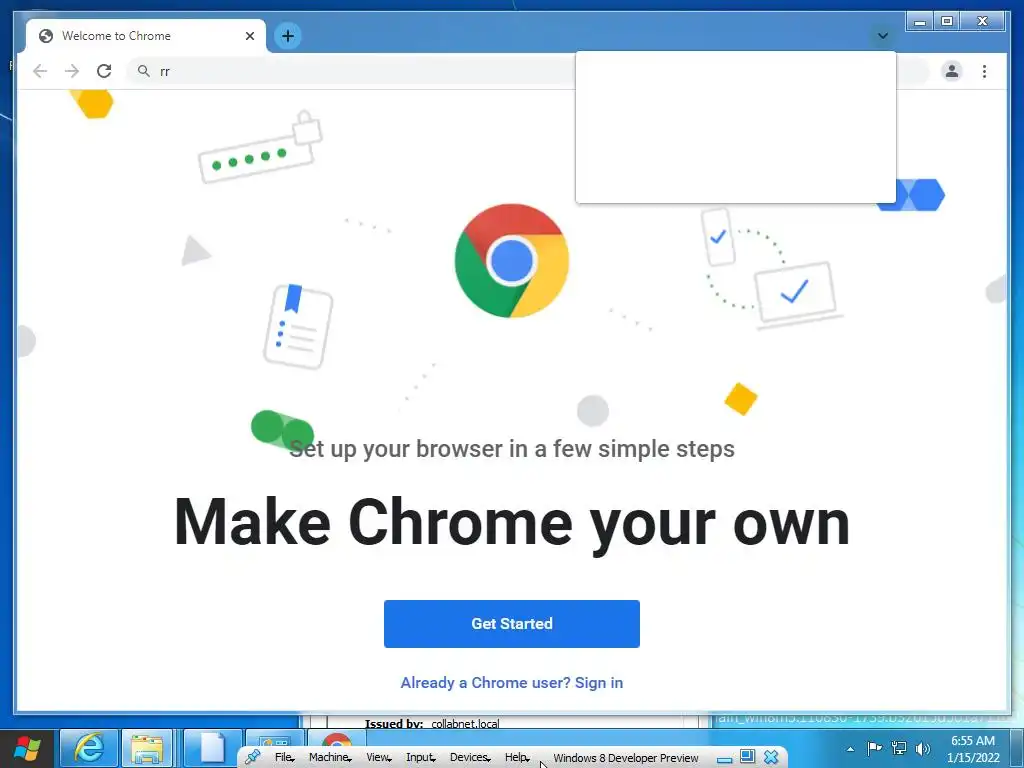Select the Welcome to Chrome tab
Image resolution: width=1024 pixels, height=768 pixels.
pyautogui.click(x=146, y=36)
